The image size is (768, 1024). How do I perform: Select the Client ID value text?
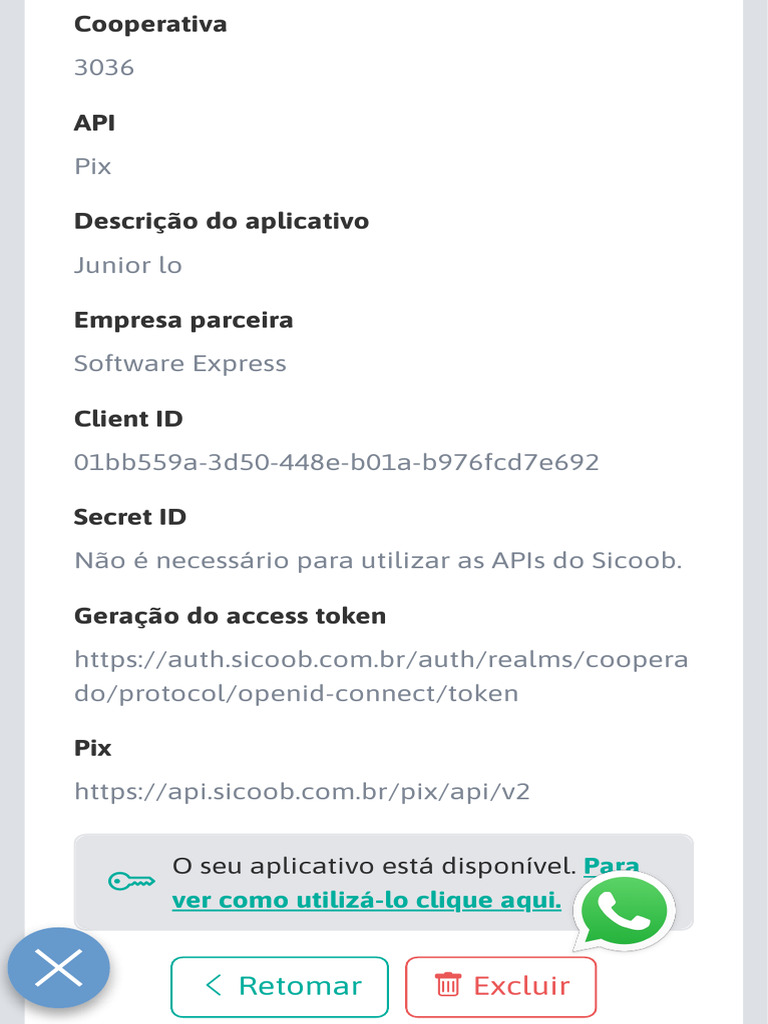point(336,462)
